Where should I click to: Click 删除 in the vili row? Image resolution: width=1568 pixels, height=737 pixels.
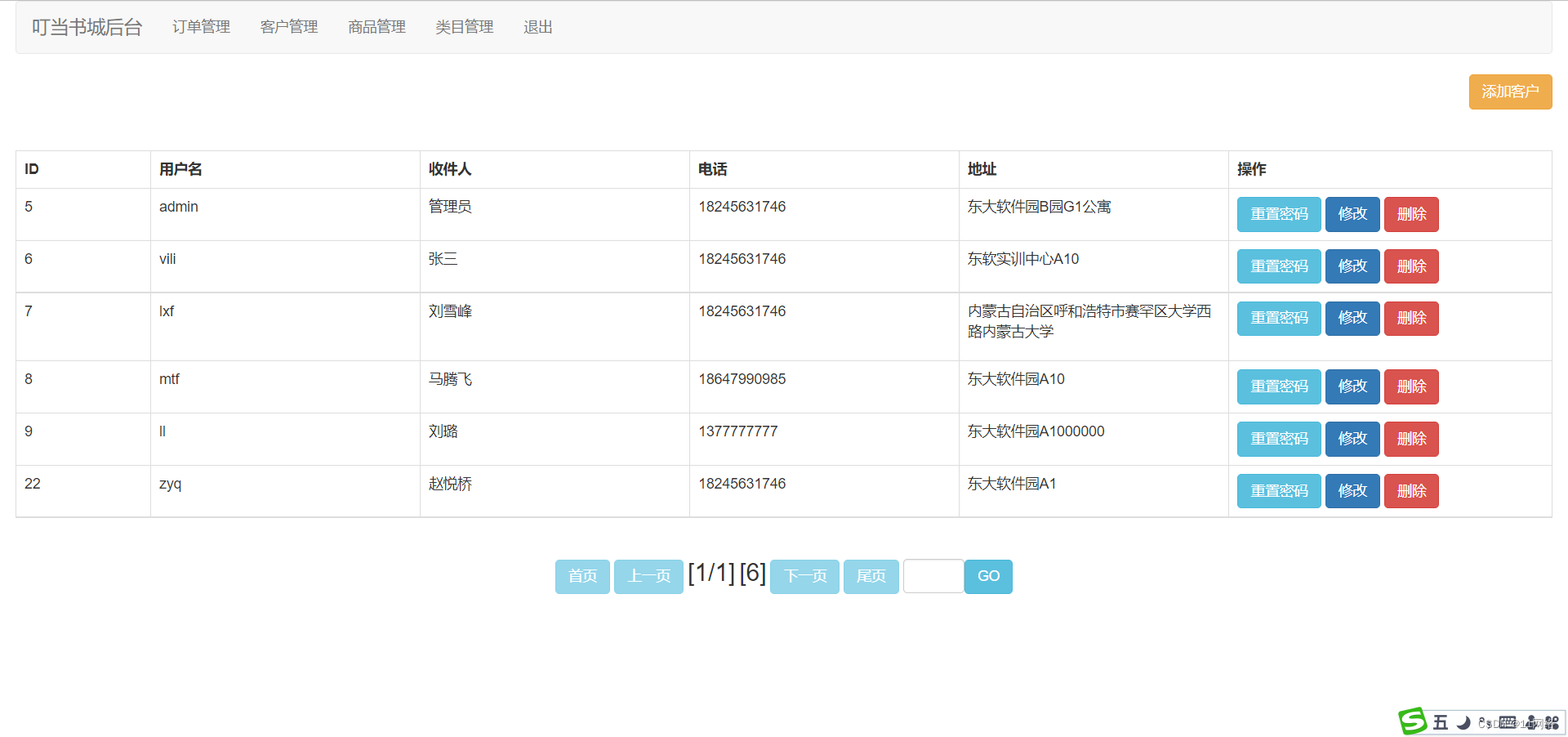(1411, 266)
